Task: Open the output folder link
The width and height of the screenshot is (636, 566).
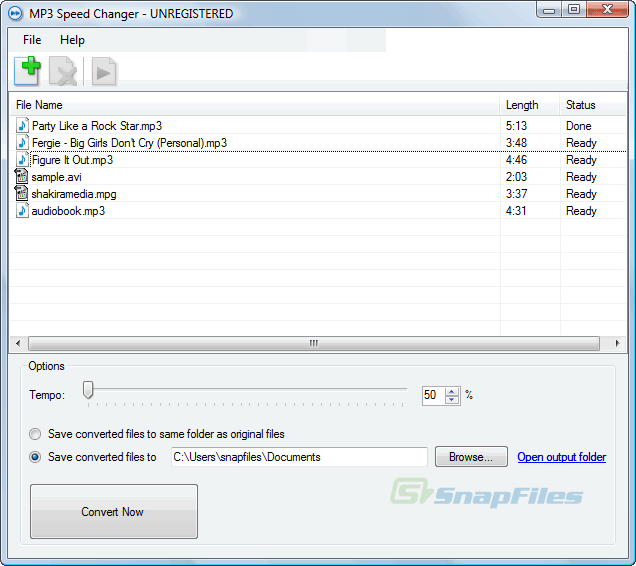Action: point(561,457)
